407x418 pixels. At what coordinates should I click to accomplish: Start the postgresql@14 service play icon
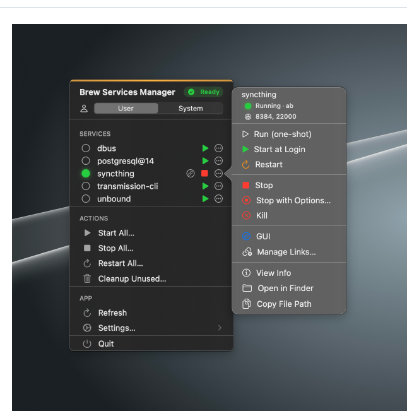click(205, 161)
